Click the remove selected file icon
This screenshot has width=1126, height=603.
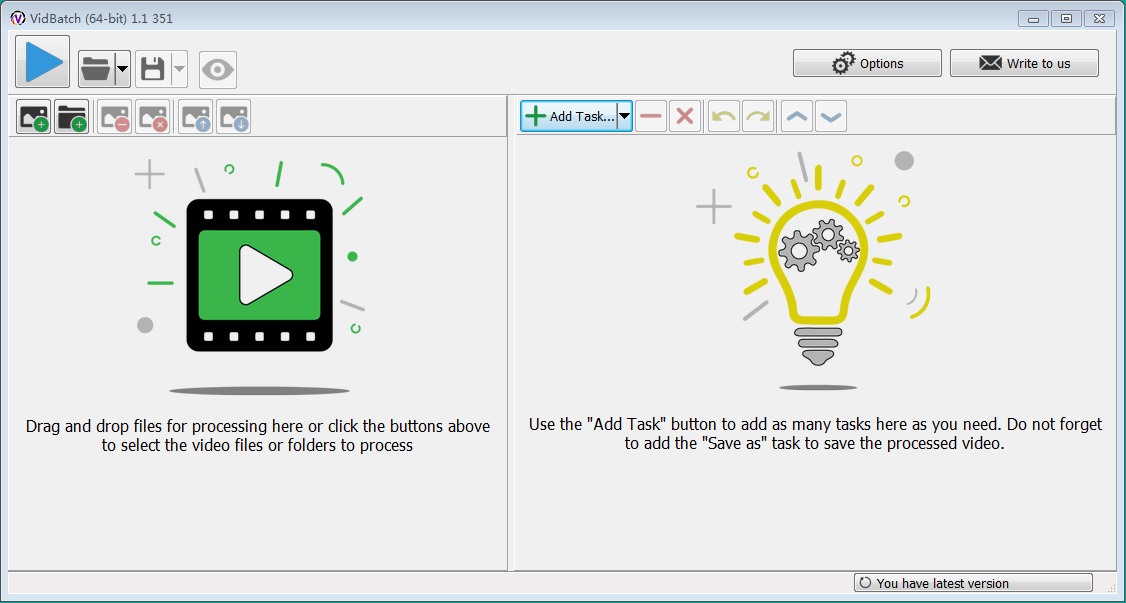(115, 117)
